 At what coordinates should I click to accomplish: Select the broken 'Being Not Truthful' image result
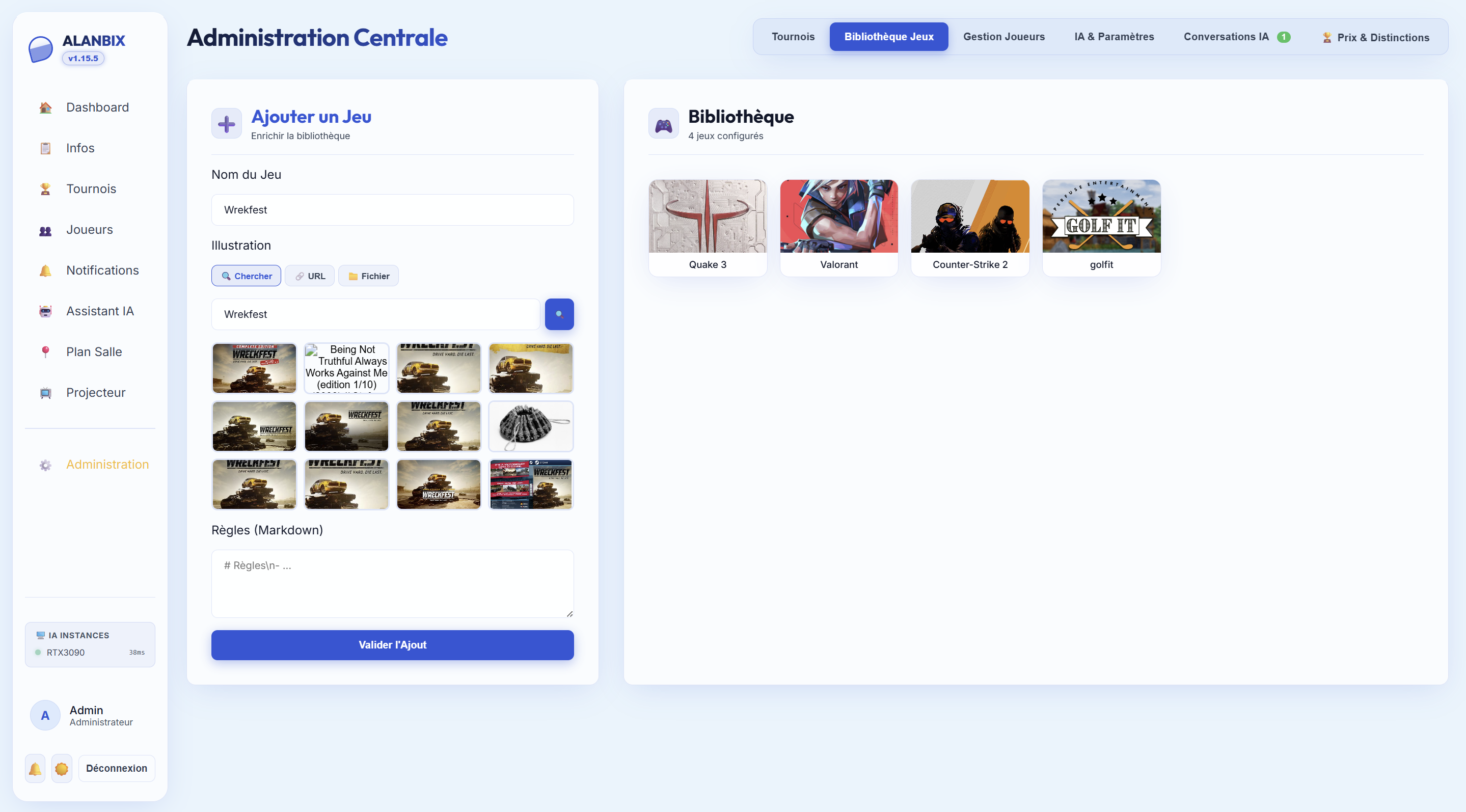coord(346,368)
